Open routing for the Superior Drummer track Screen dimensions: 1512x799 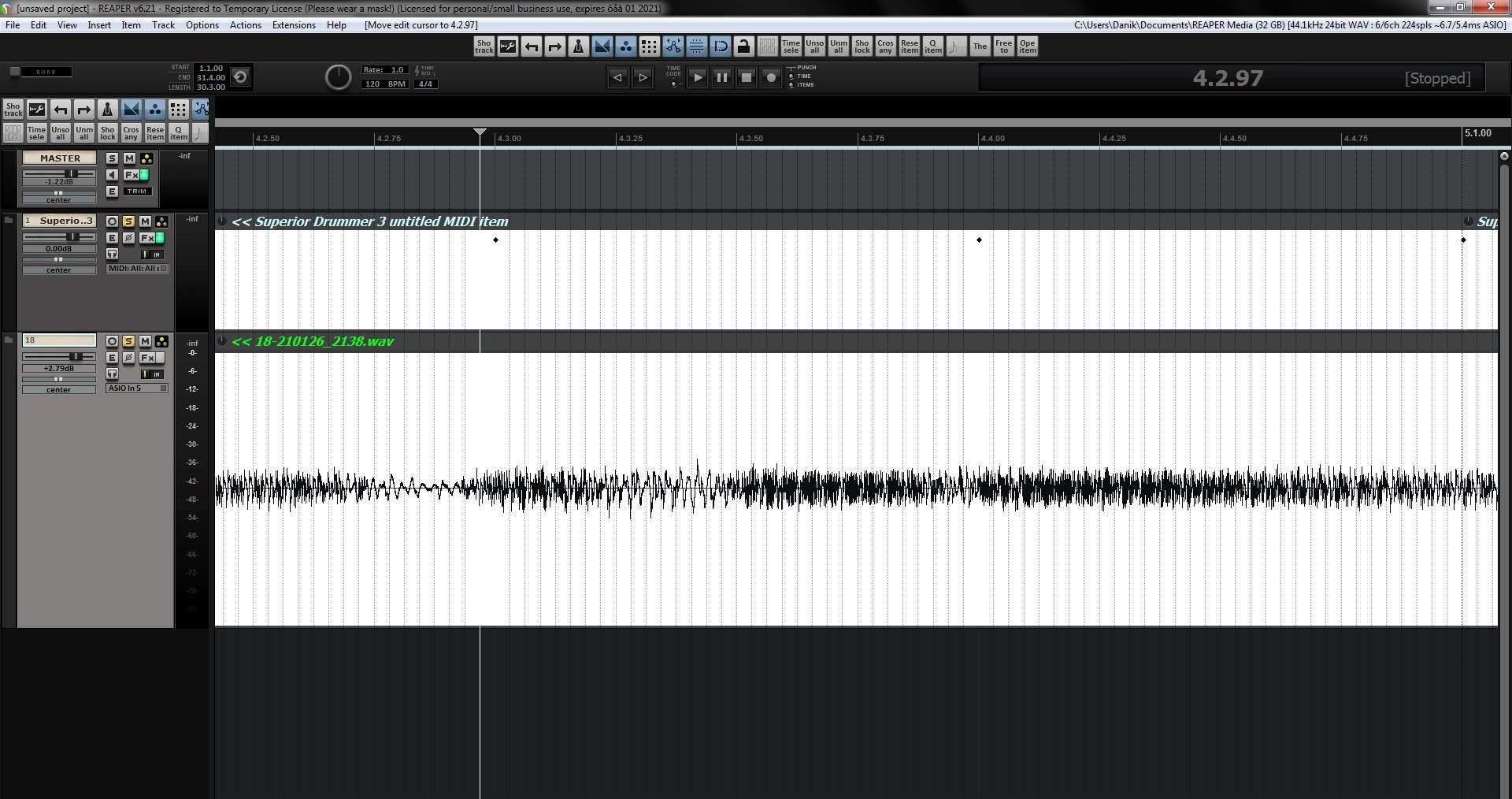(161, 221)
